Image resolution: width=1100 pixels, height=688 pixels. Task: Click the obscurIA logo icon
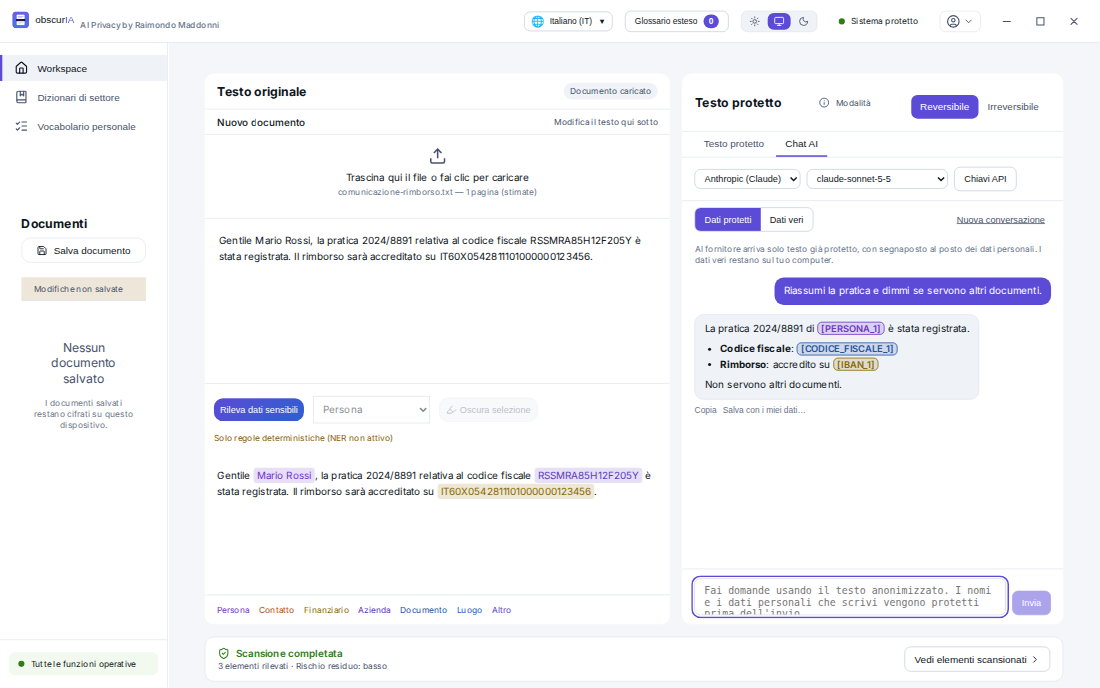coord(20,20)
